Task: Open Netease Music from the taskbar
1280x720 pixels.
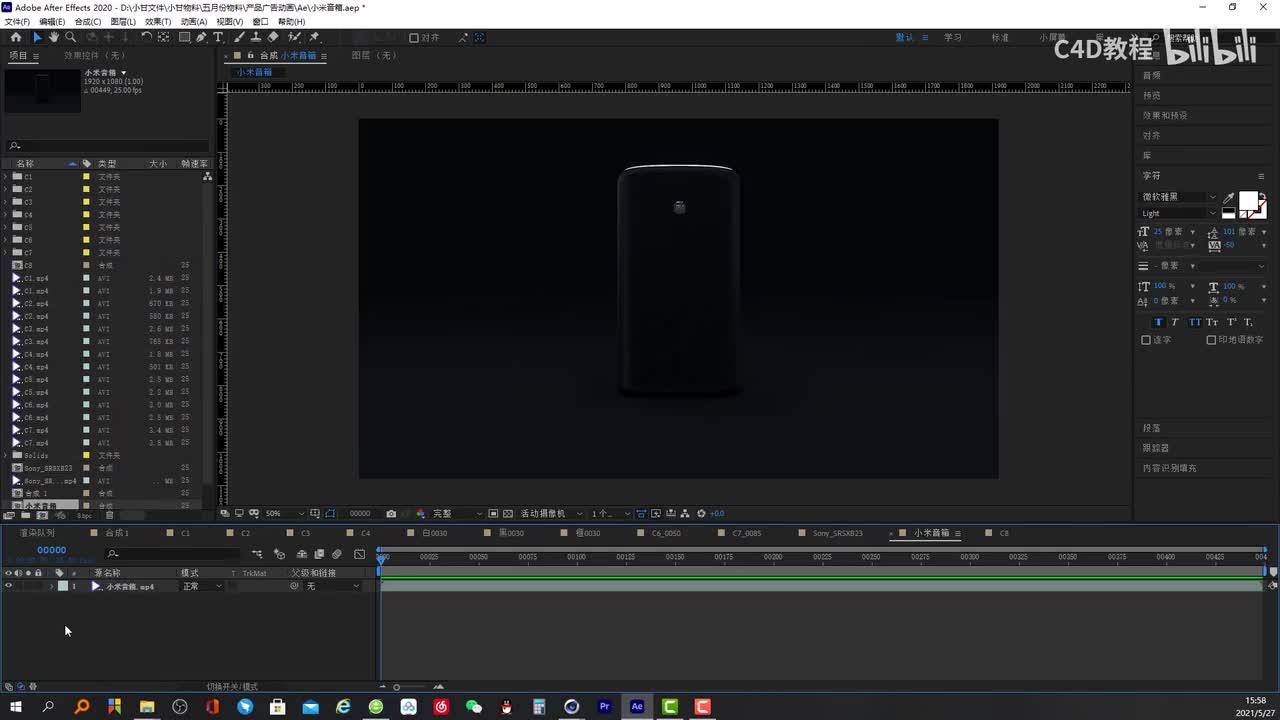Action: point(441,706)
